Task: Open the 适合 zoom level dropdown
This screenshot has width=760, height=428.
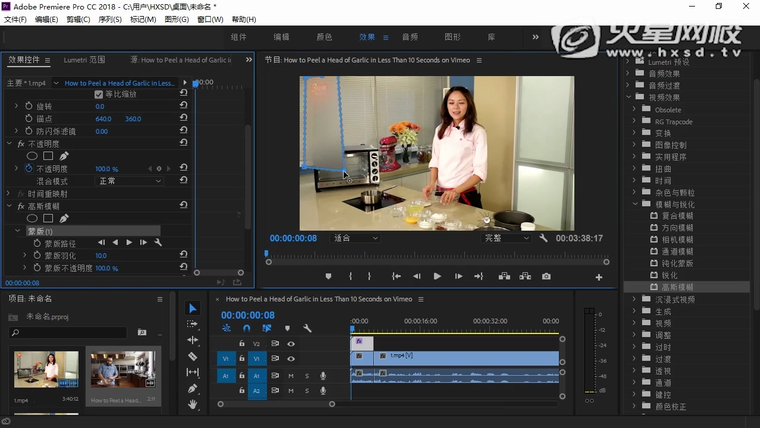Action: click(x=356, y=238)
